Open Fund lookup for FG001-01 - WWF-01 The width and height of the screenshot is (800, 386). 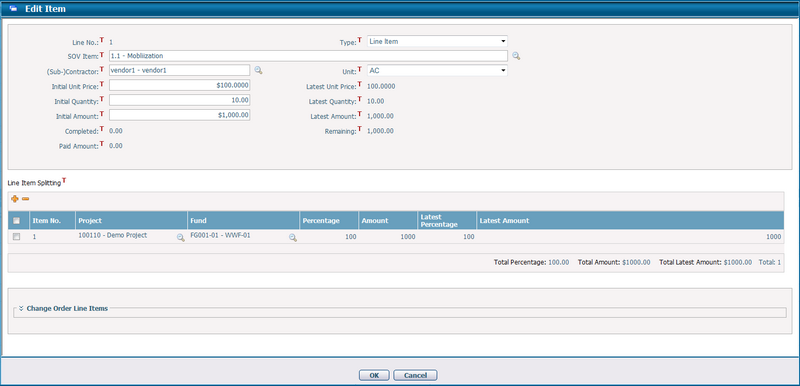coord(293,238)
